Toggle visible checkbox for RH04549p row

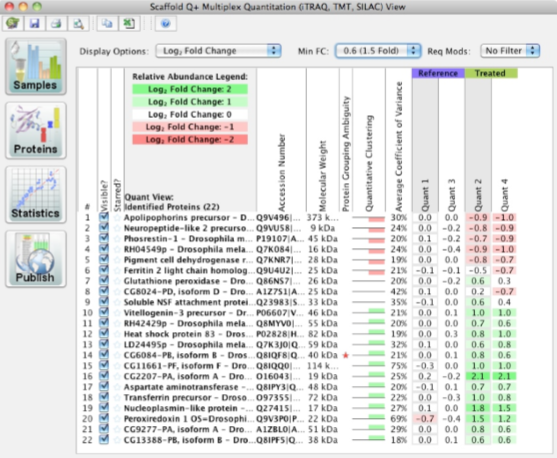pyautogui.click(x=104, y=248)
